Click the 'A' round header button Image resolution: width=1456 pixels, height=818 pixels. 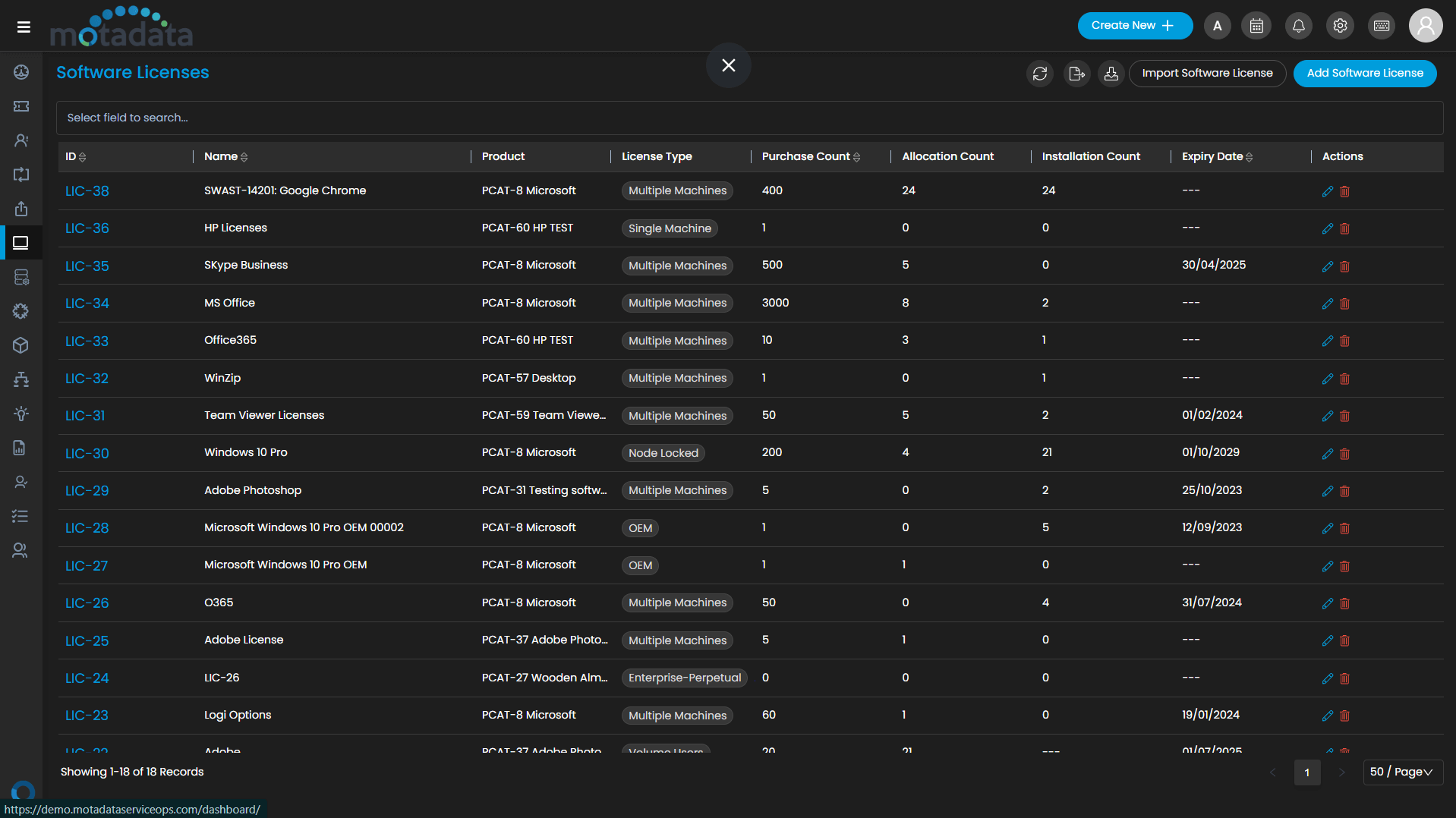click(1218, 26)
